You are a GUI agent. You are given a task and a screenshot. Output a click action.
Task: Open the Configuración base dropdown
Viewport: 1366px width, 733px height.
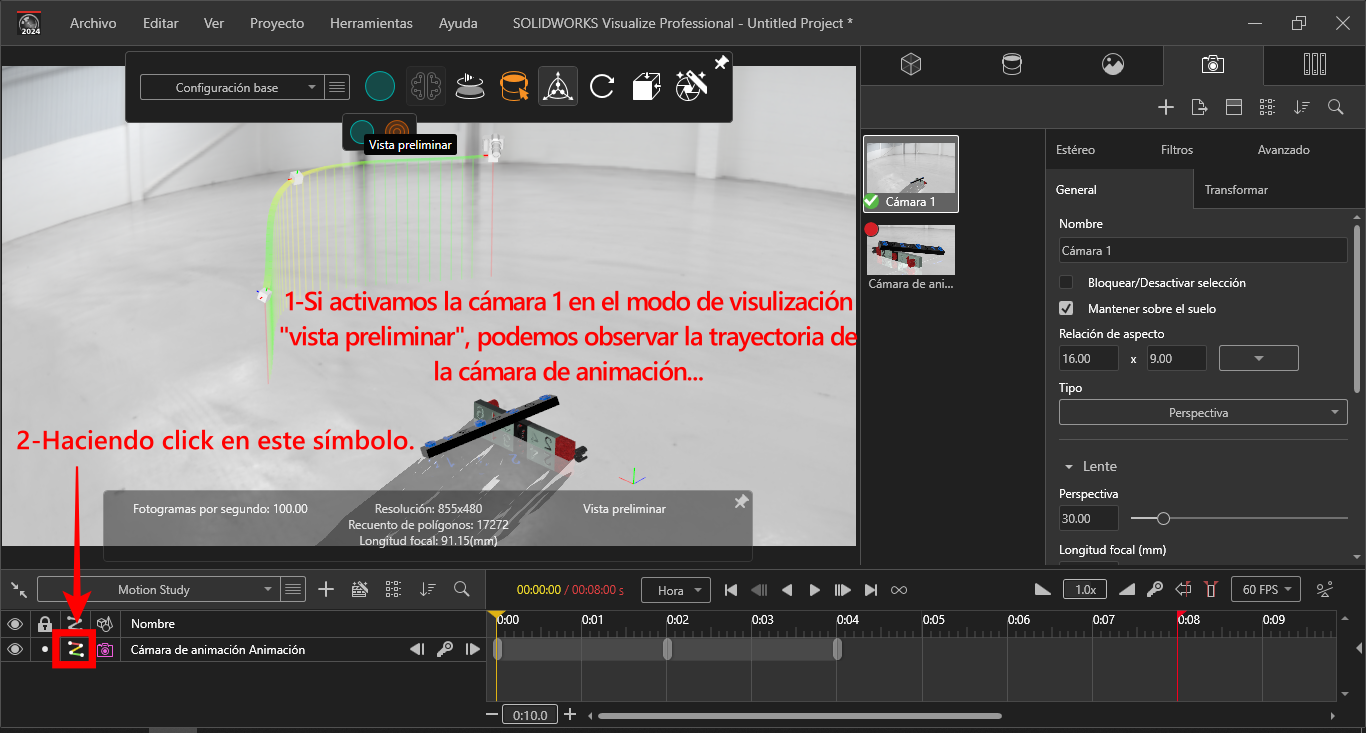pos(231,87)
